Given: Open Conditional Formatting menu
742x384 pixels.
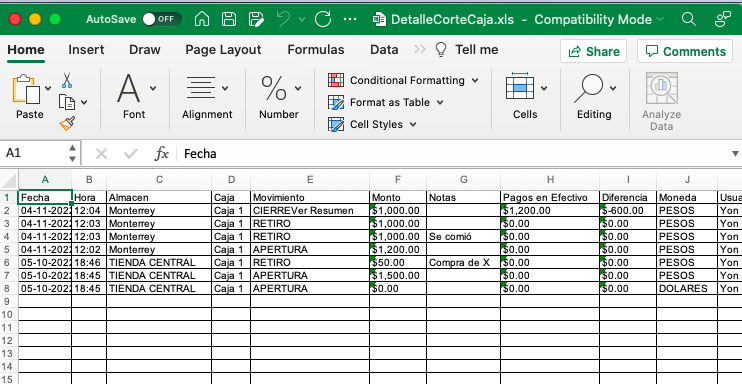Looking at the screenshot, I should pos(403,80).
